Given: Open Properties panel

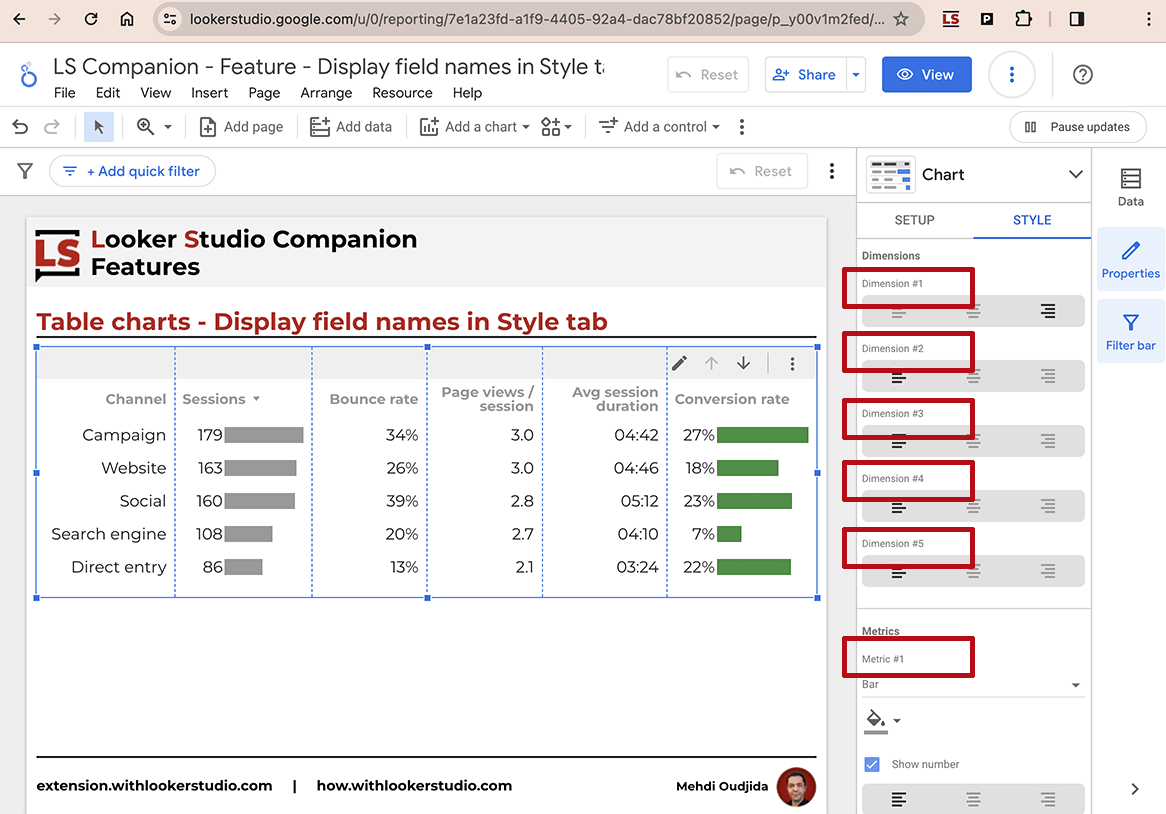Looking at the screenshot, I should pos(1130,261).
